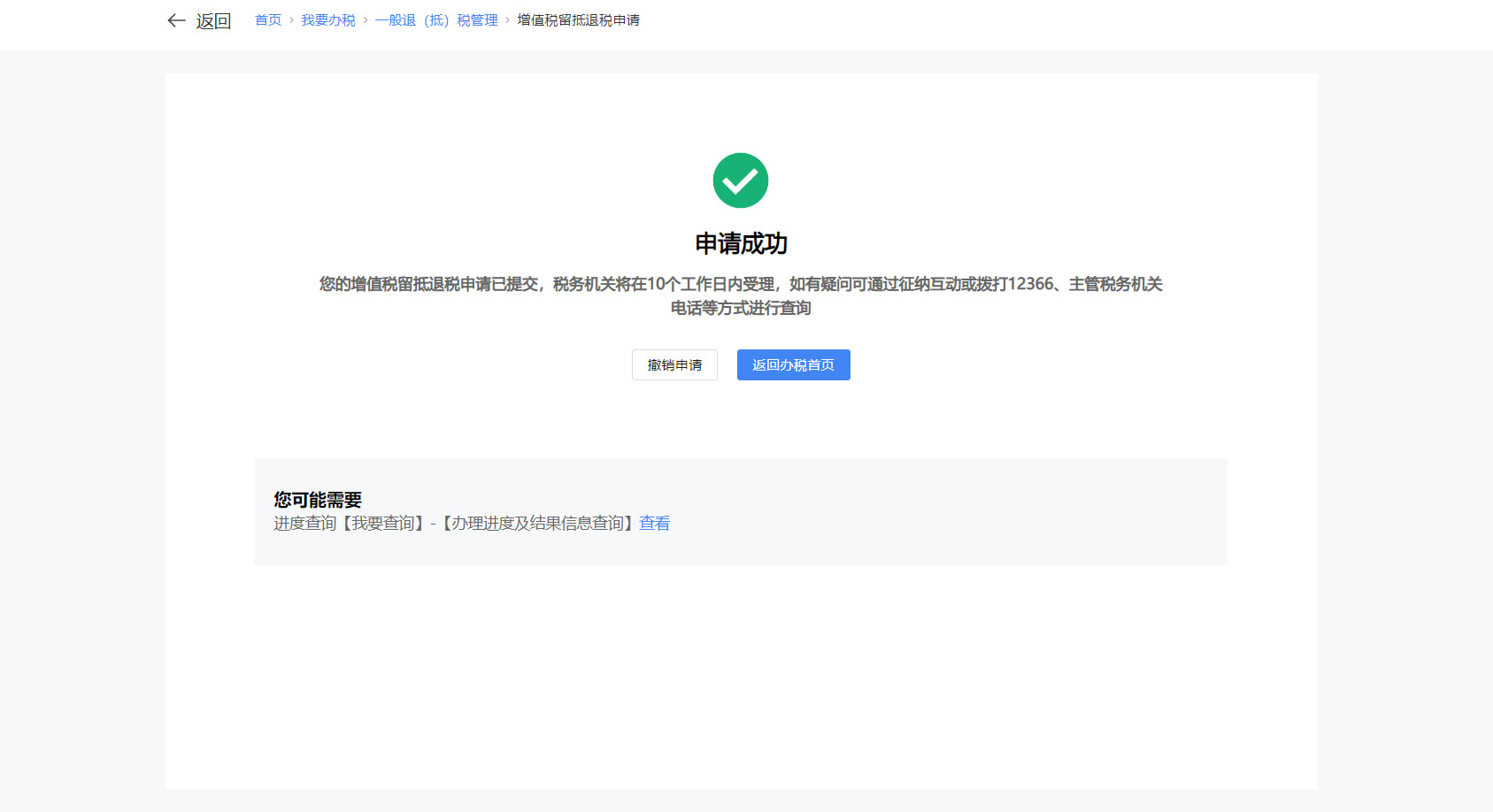The image size is (1493, 812).
Task: Click the chevron before 增值税留抵退税申请
Action: [x=507, y=20]
